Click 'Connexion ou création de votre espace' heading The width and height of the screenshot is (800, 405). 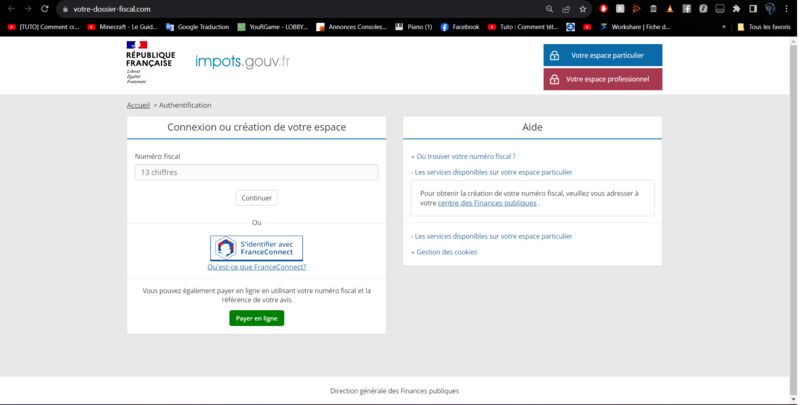pos(257,127)
